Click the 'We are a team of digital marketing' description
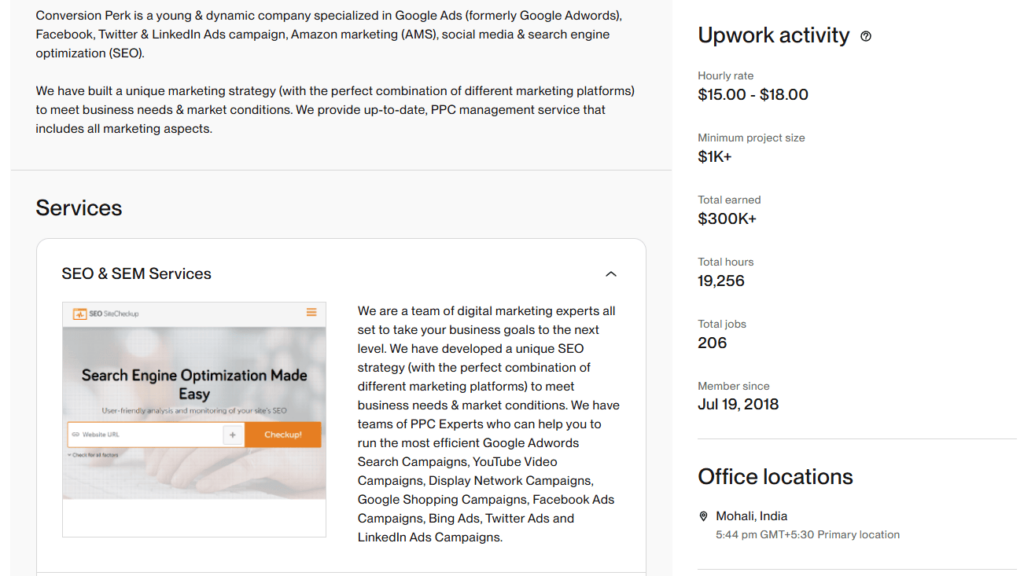 pos(488,424)
